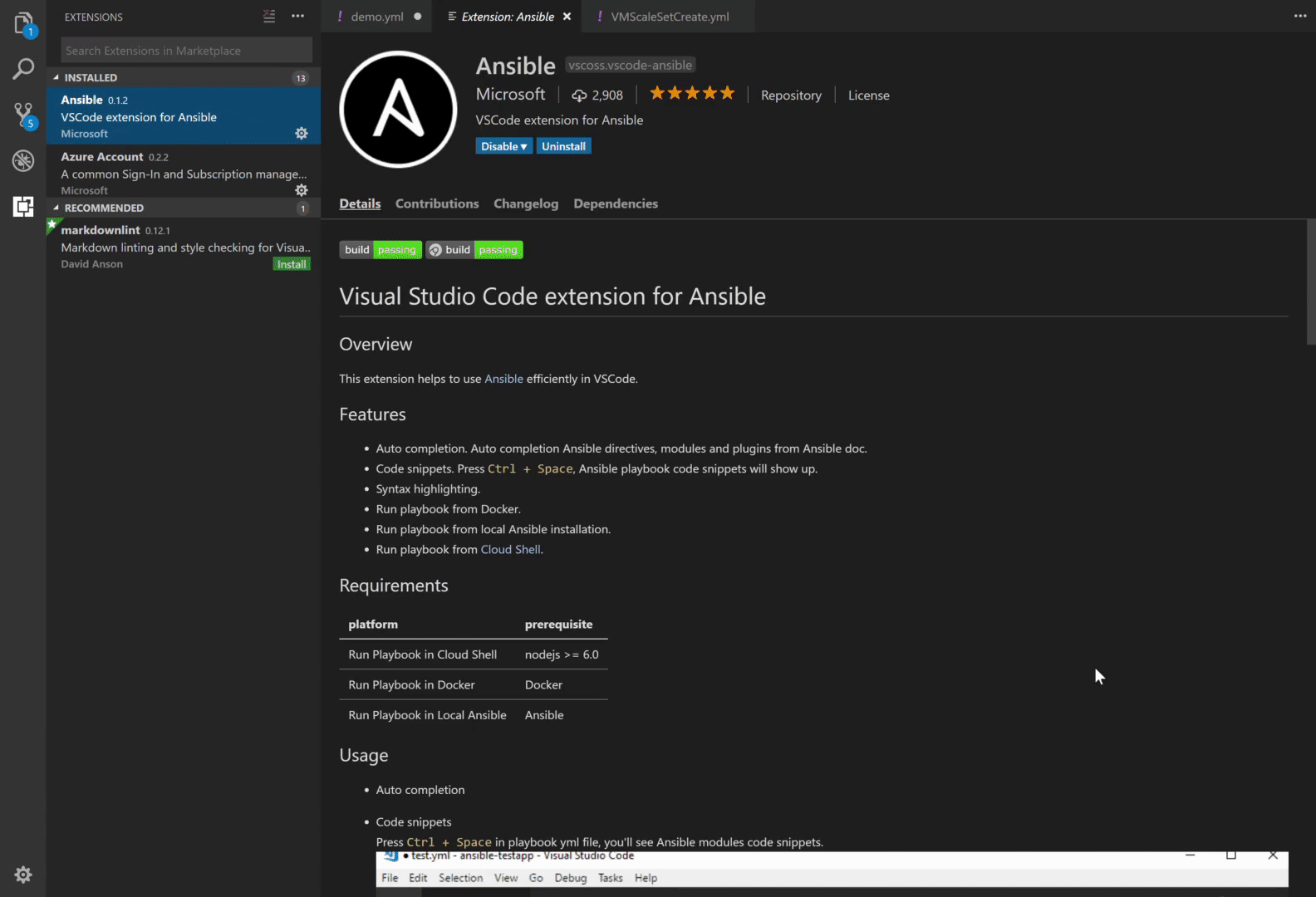Click the vscoss.vscode-ansible identifier
Viewport: 1316px width, 897px height.
[x=630, y=65]
